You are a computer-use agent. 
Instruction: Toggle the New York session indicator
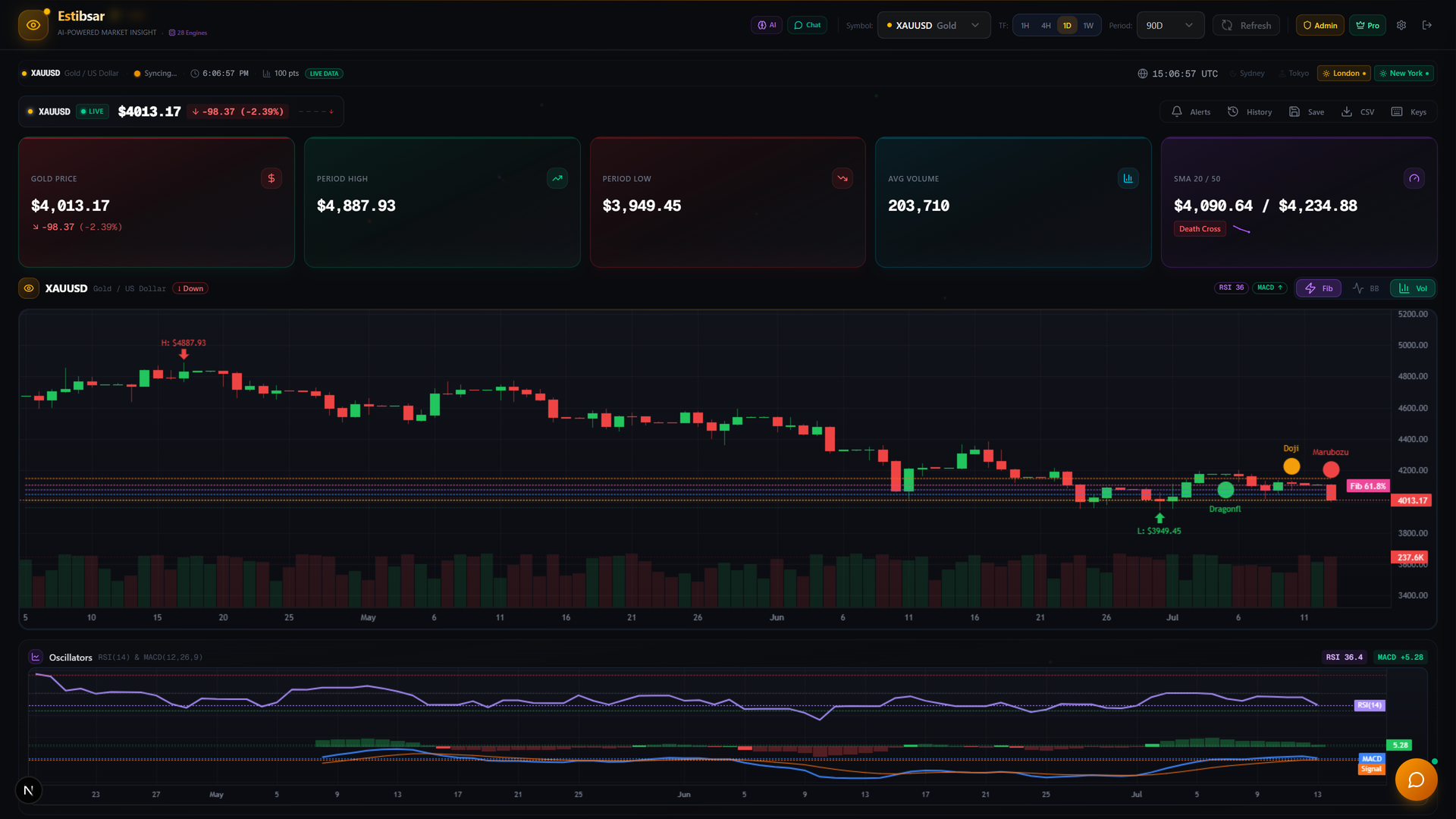click(1404, 74)
